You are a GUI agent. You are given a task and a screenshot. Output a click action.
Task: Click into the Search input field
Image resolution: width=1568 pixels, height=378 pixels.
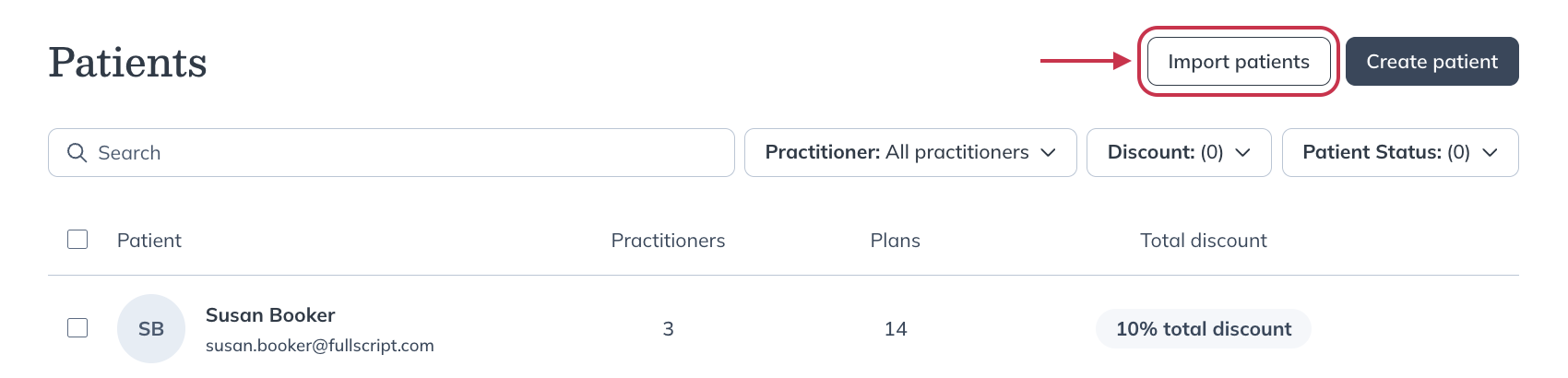point(391,153)
